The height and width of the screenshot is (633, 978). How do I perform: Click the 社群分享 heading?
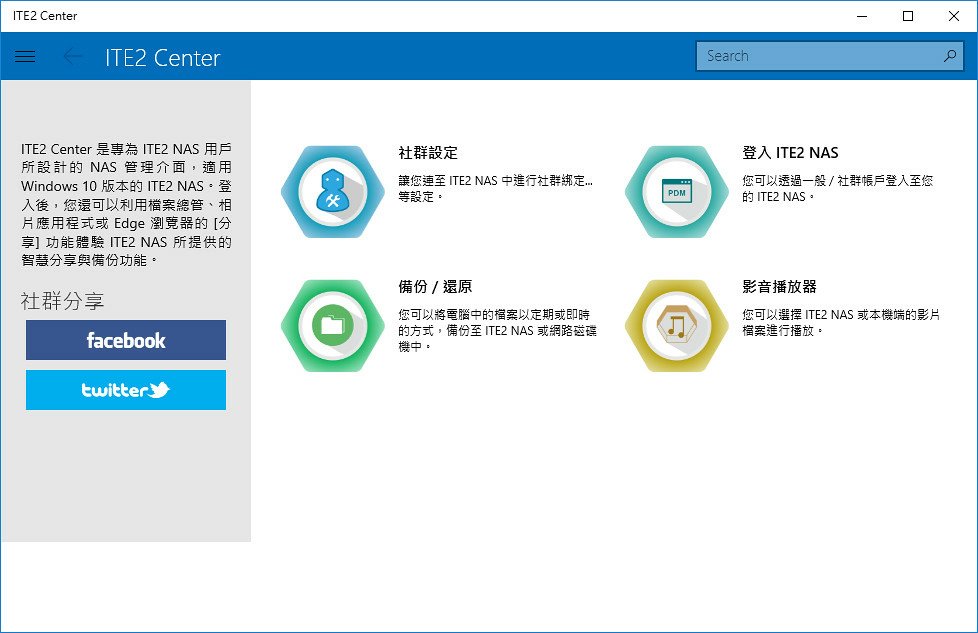[x=62, y=301]
